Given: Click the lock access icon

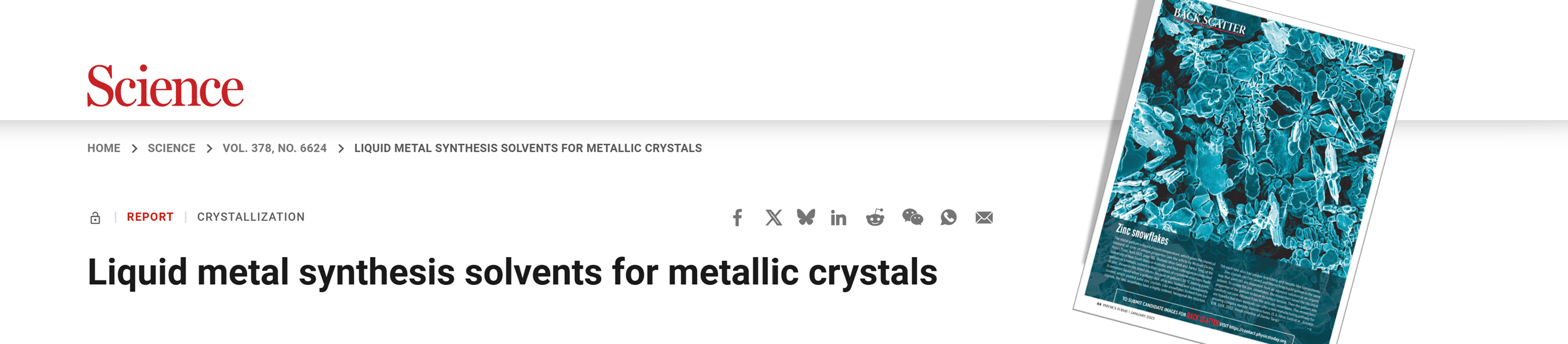Looking at the screenshot, I should [95, 218].
